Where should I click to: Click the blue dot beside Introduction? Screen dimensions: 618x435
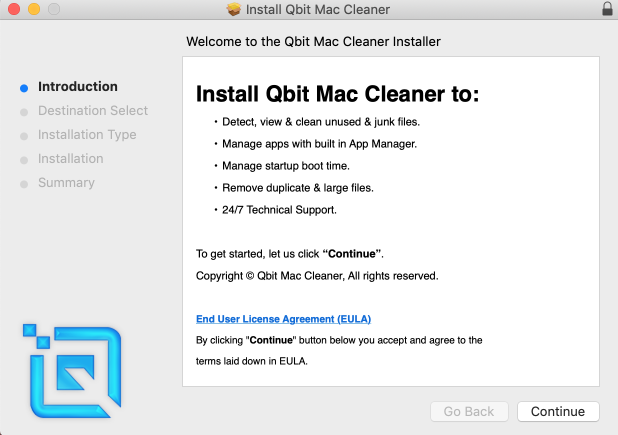coord(25,87)
